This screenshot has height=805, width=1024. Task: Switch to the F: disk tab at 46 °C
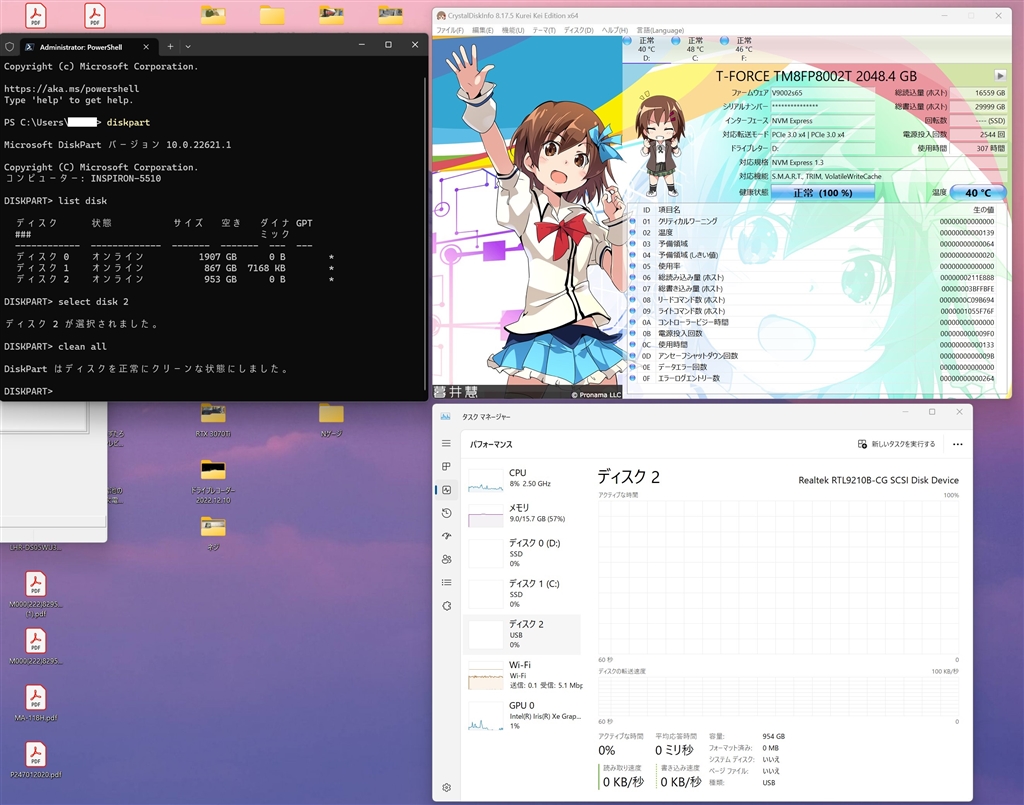pos(743,49)
